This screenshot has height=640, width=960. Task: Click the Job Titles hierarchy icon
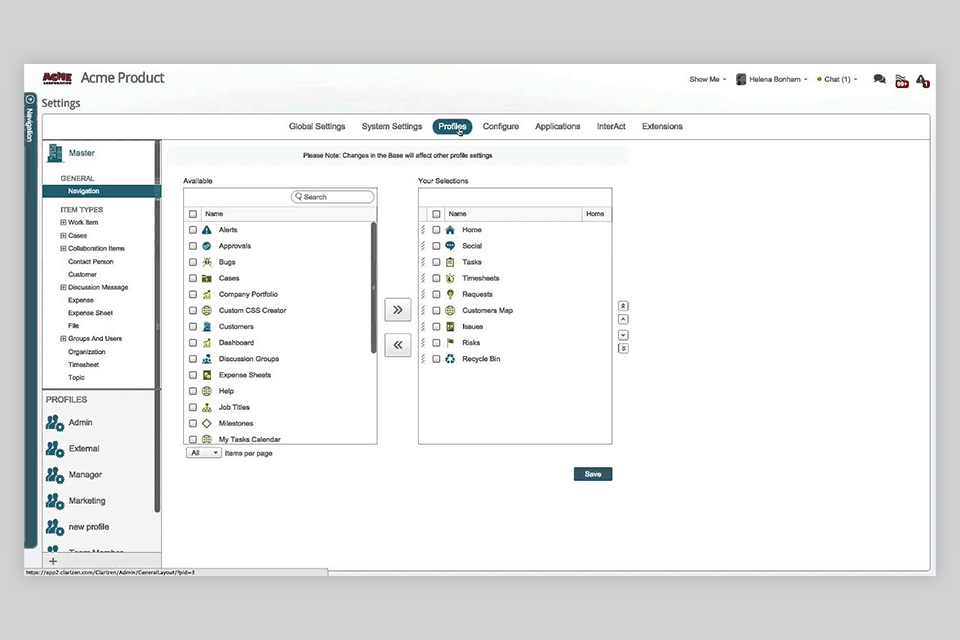click(207, 407)
